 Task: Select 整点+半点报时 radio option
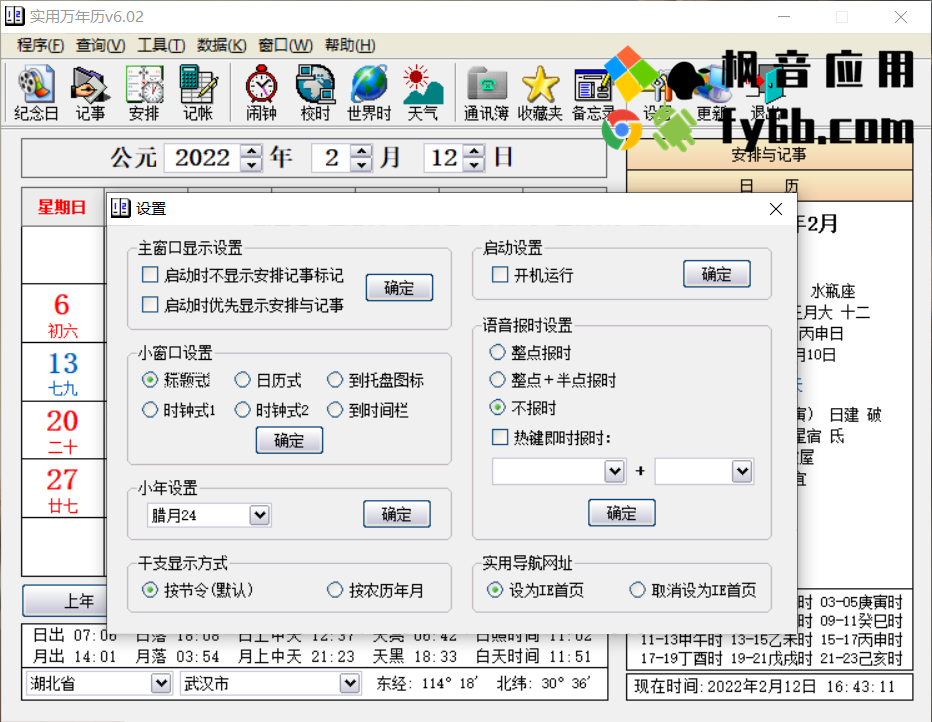pos(498,380)
